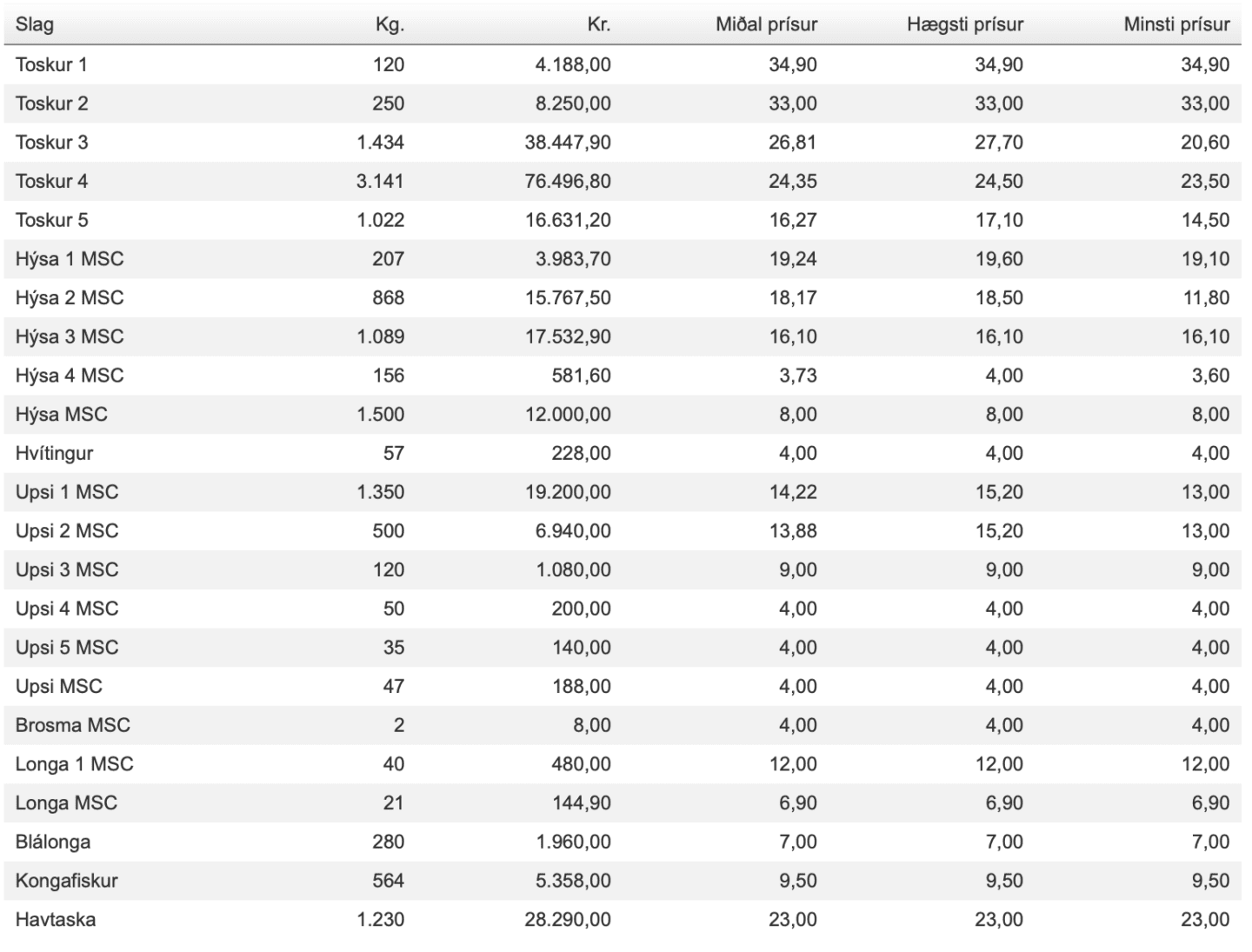The height and width of the screenshot is (952, 1252).
Task: Click the Slag column header
Action: pyautogui.click(x=34, y=24)
